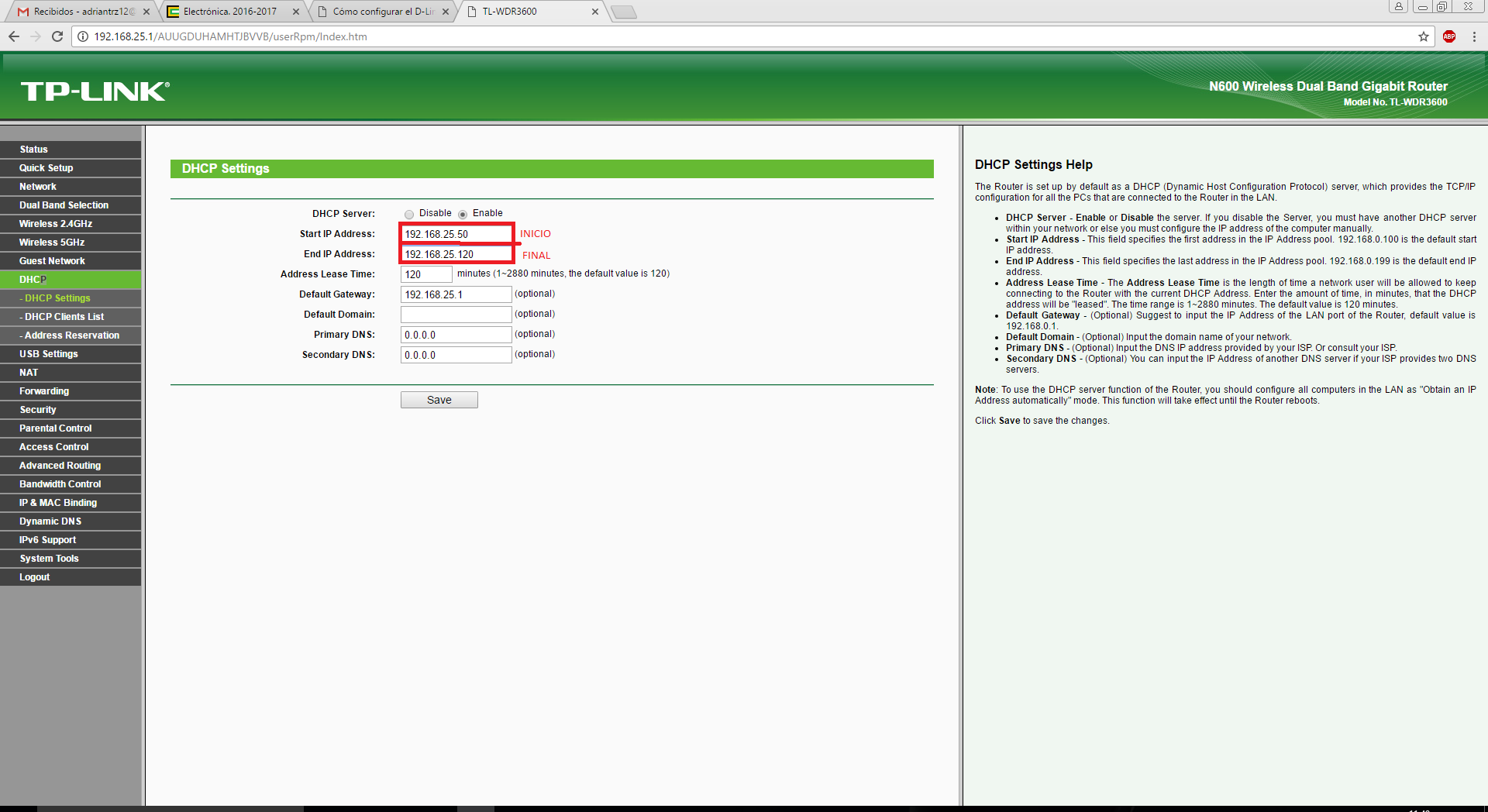Go back with the browser back arrow
The height and width of the screenshot is (812, 1488).
pyautogui.click(x=14, y=36)
